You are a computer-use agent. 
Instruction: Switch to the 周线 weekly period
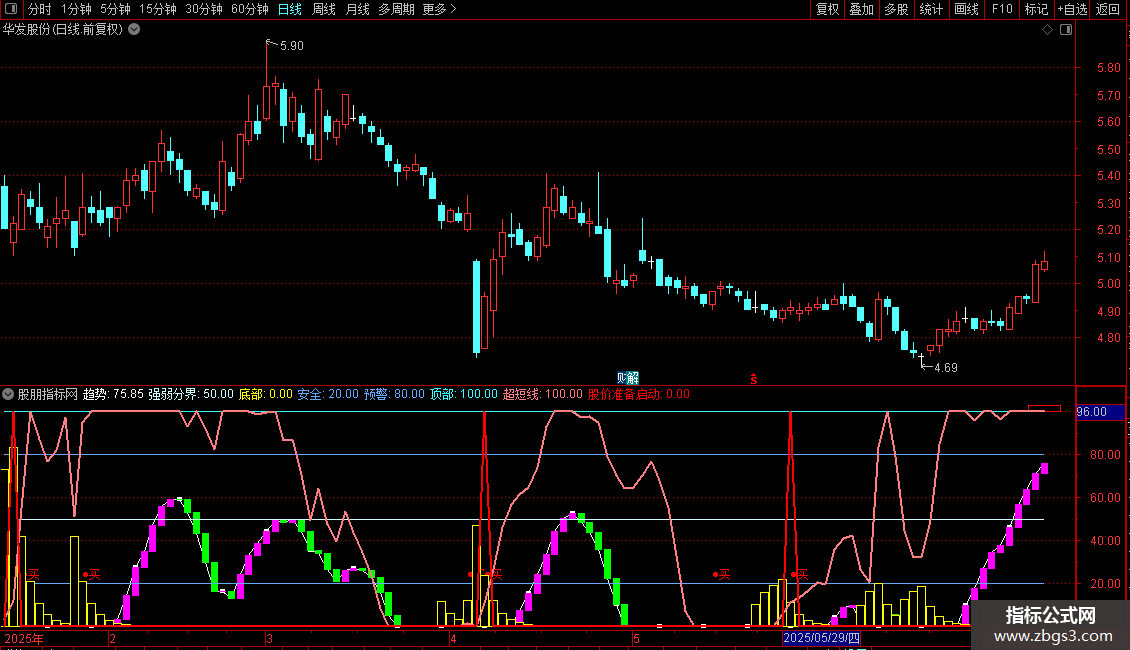tap(323, 9)
